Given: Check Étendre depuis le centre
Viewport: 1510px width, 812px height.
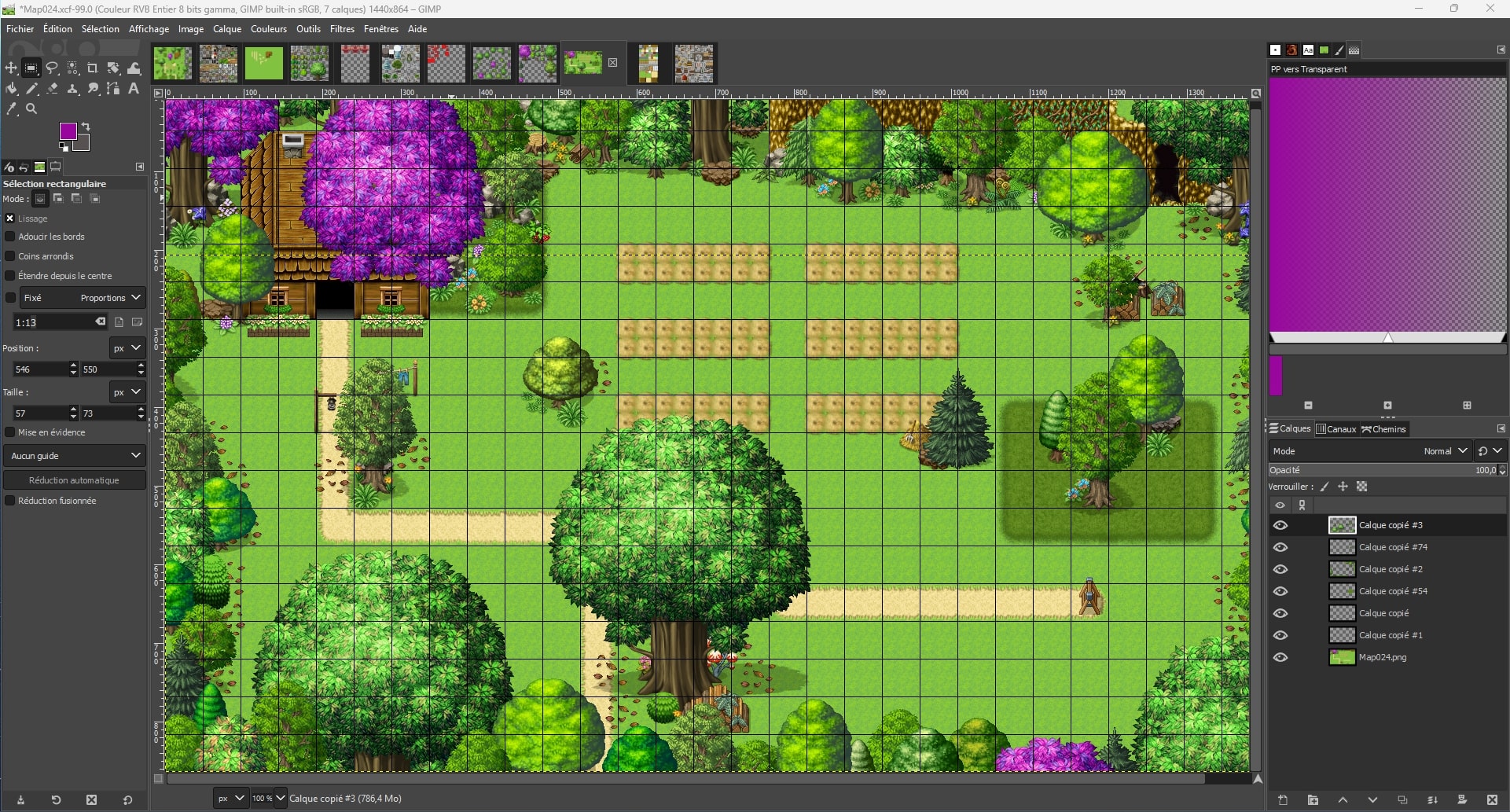Looking at the screenshot, I should [10, 276].
